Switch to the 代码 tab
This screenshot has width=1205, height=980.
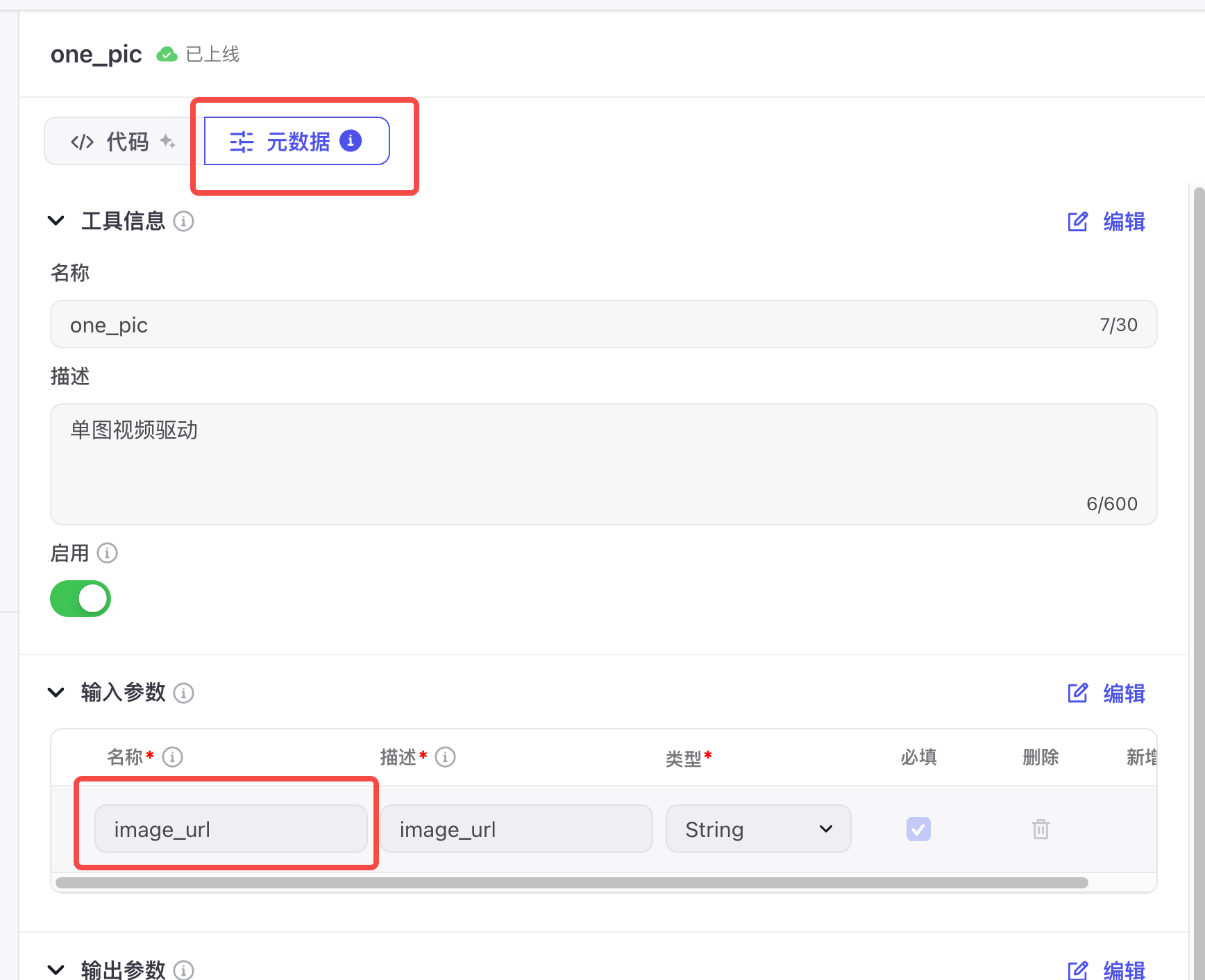pos(124,142)
